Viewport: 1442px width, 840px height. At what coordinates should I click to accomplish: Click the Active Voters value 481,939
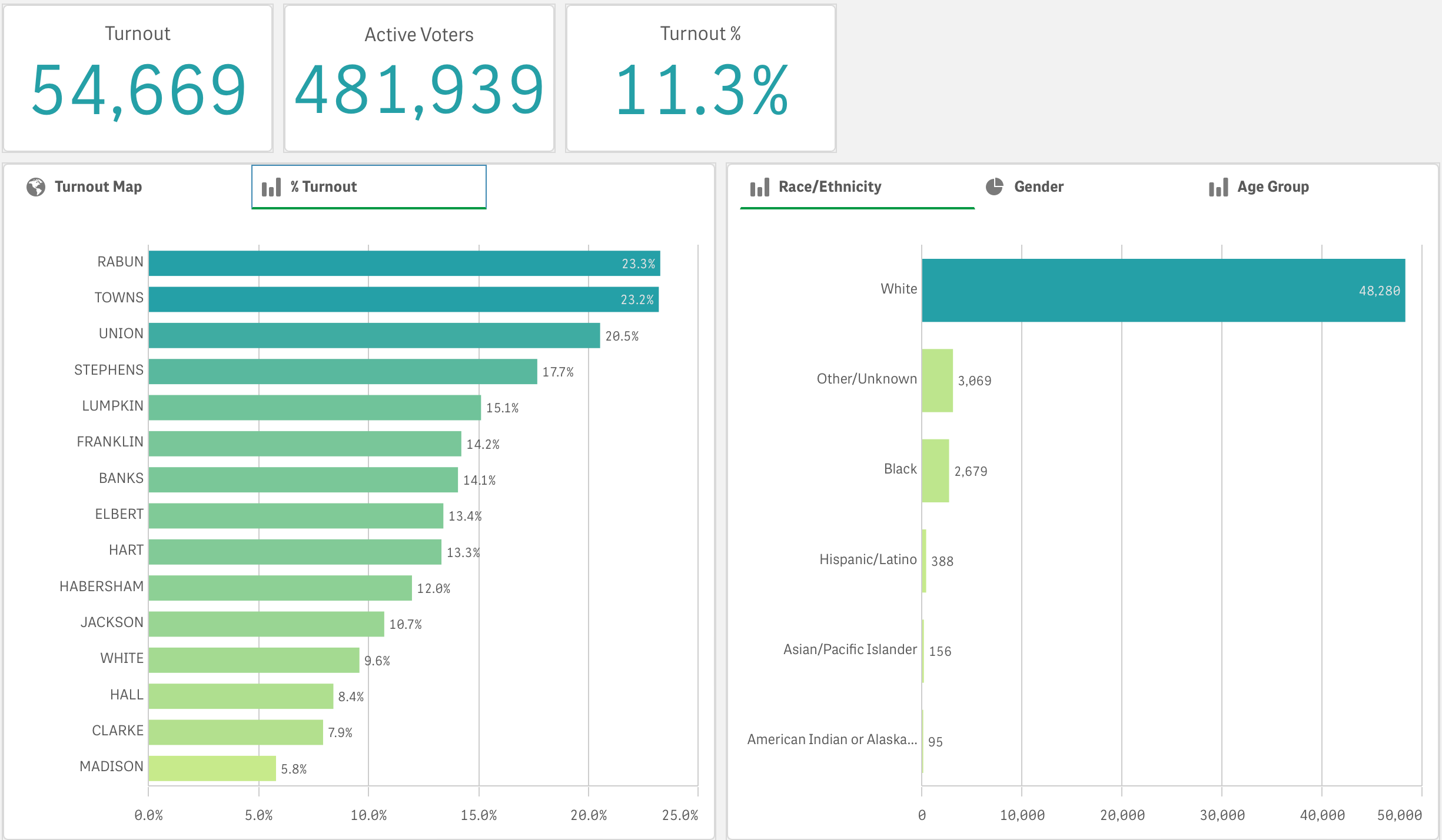(x=419, y=90)
